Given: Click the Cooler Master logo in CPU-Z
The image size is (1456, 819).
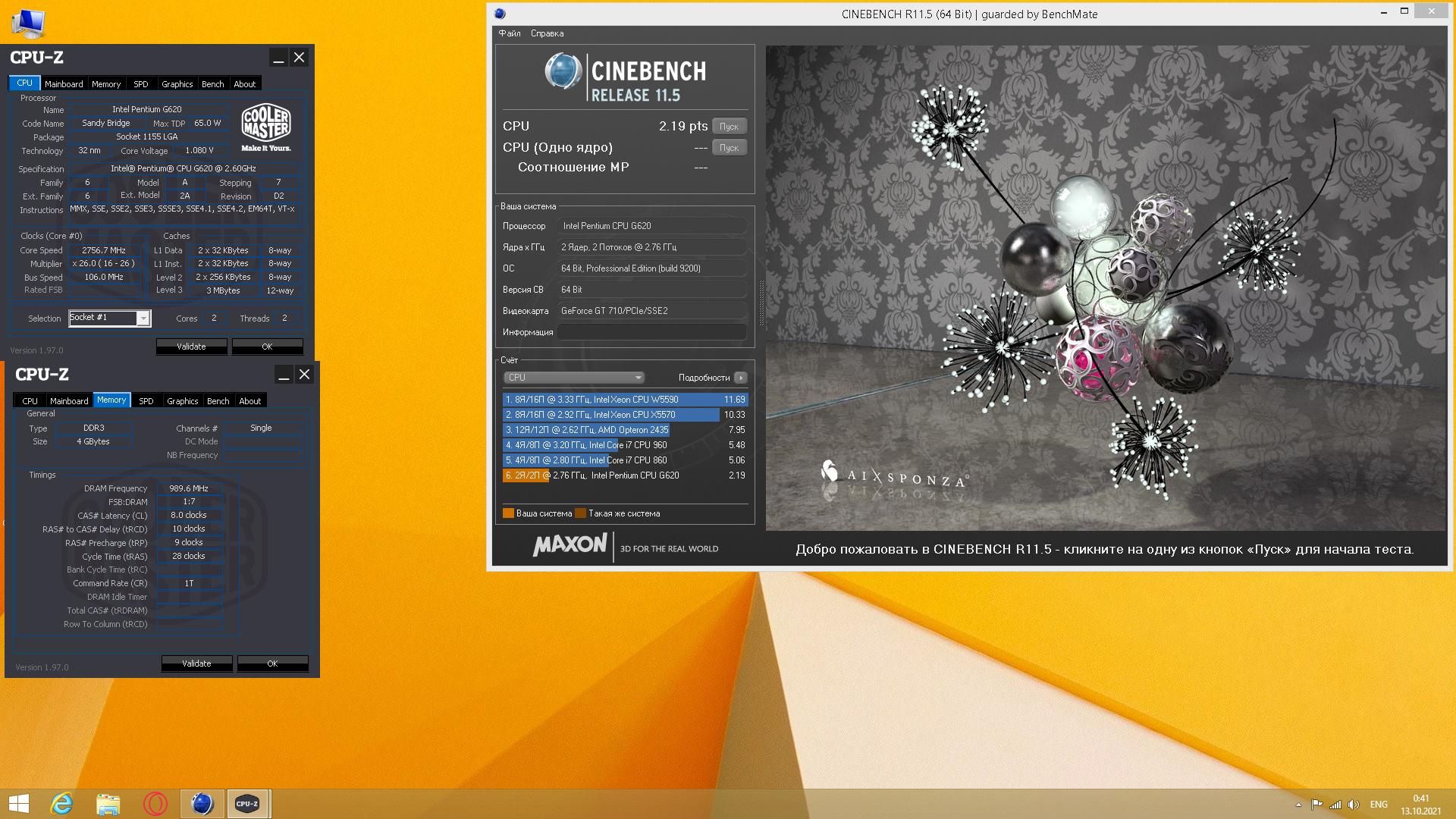Looking at the screenshot, I should coord(266,127).
